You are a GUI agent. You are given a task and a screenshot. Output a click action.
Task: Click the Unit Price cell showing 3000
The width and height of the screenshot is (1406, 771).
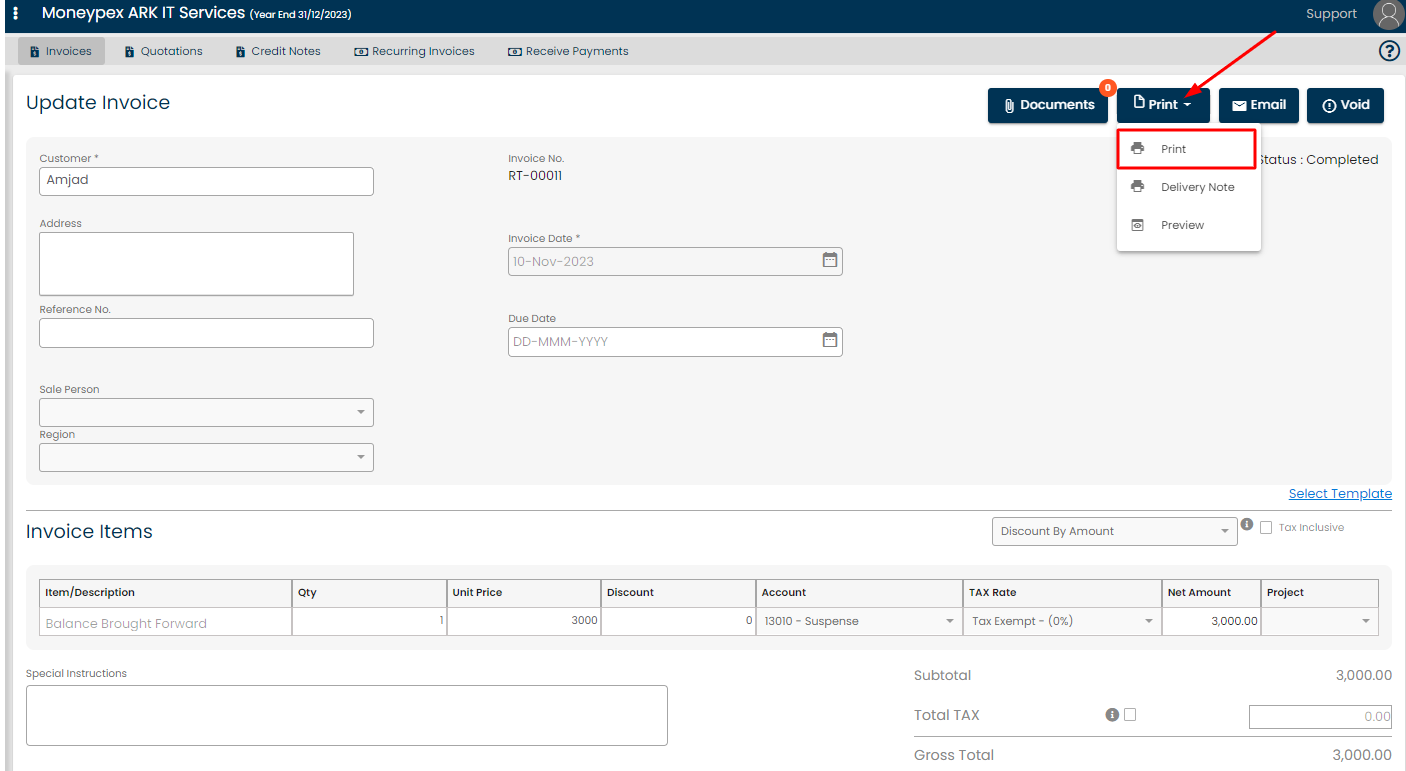pyautogui.click(x=524, y=621)
